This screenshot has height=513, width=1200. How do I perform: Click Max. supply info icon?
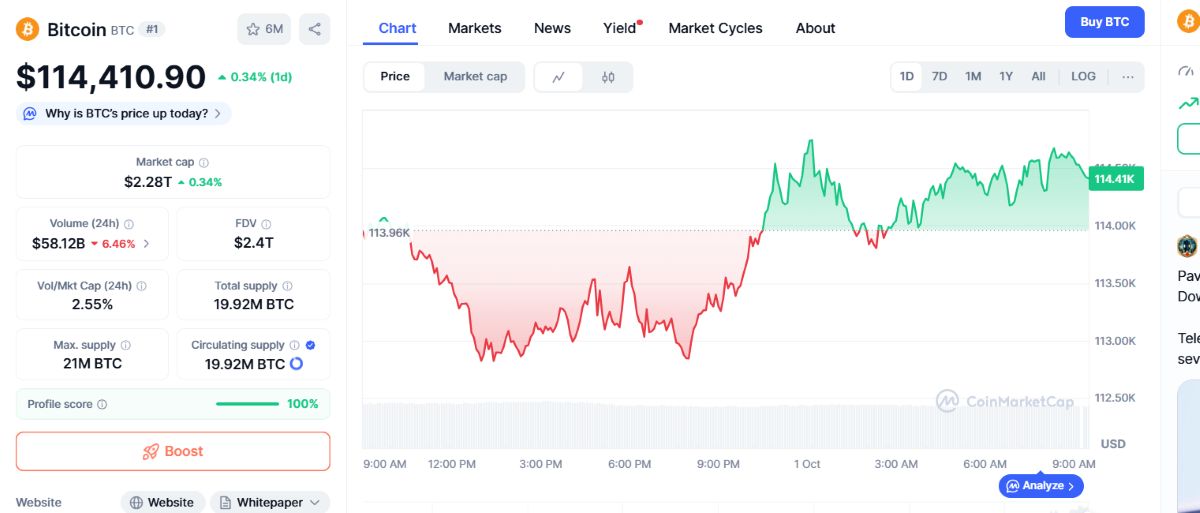[x=125, y=345]
